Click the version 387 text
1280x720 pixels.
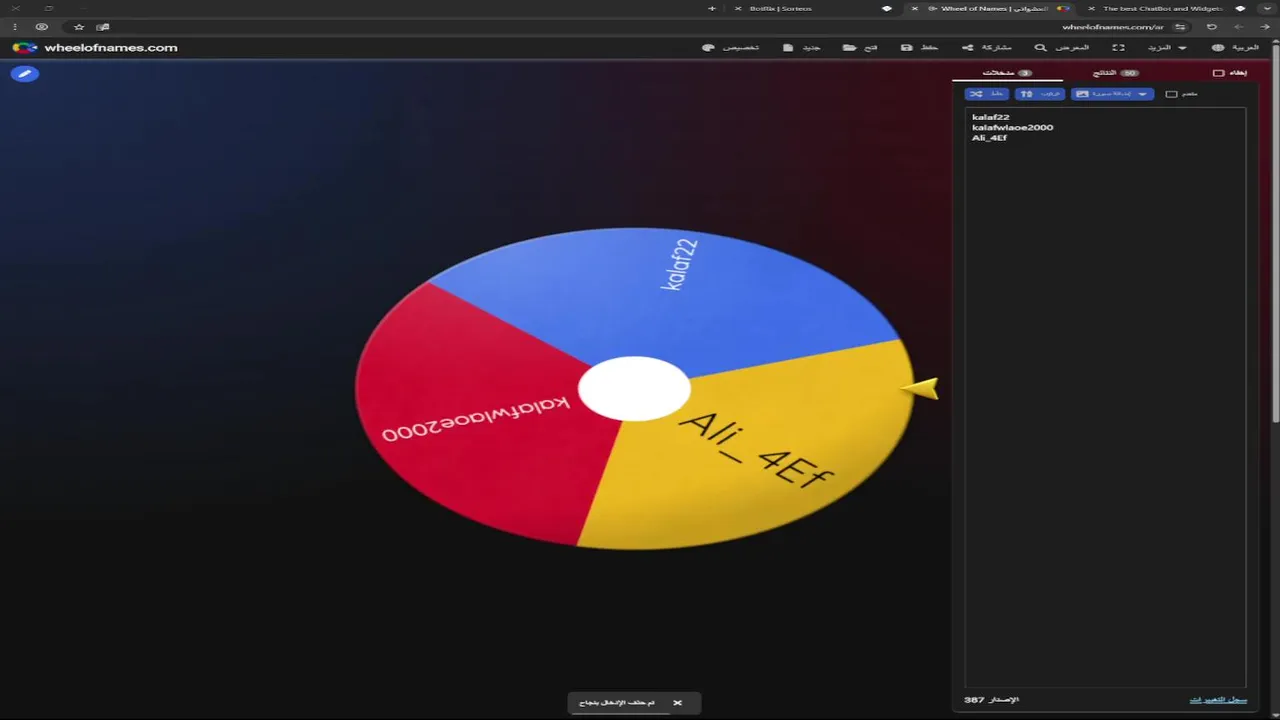click(991, 700)
